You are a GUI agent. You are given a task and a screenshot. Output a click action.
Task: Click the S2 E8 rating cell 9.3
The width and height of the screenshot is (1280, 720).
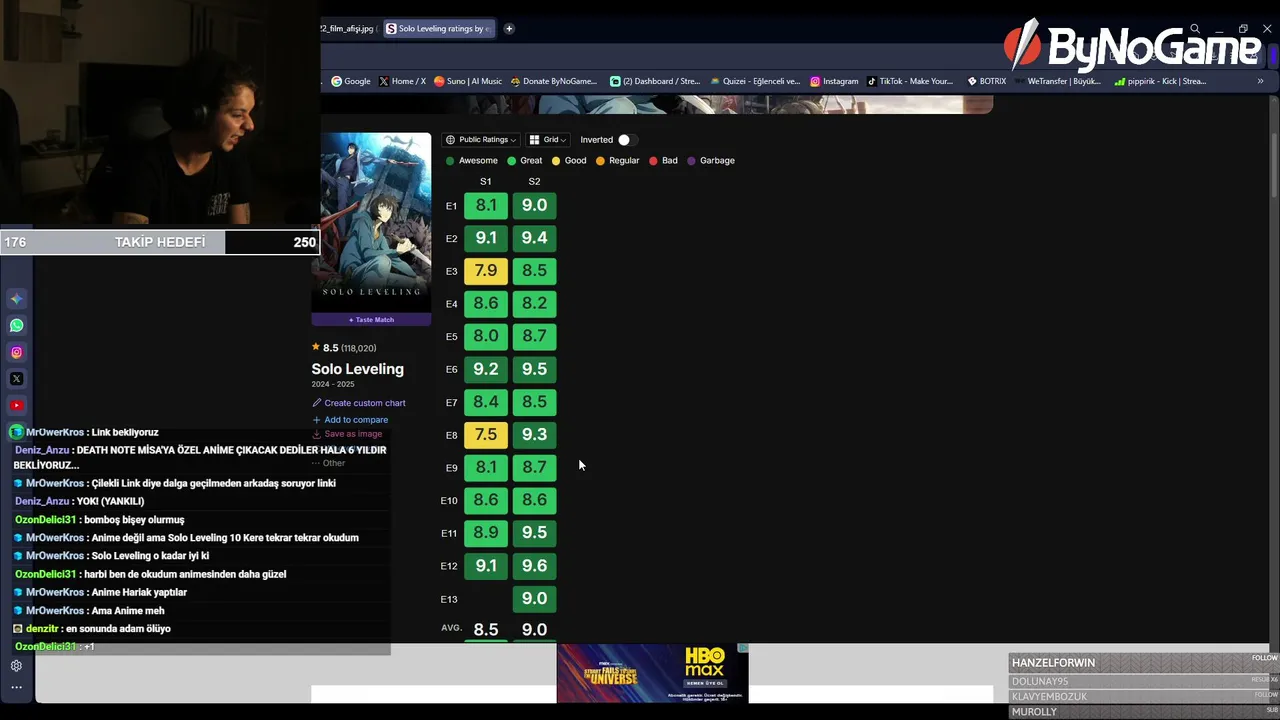(534, 435)
